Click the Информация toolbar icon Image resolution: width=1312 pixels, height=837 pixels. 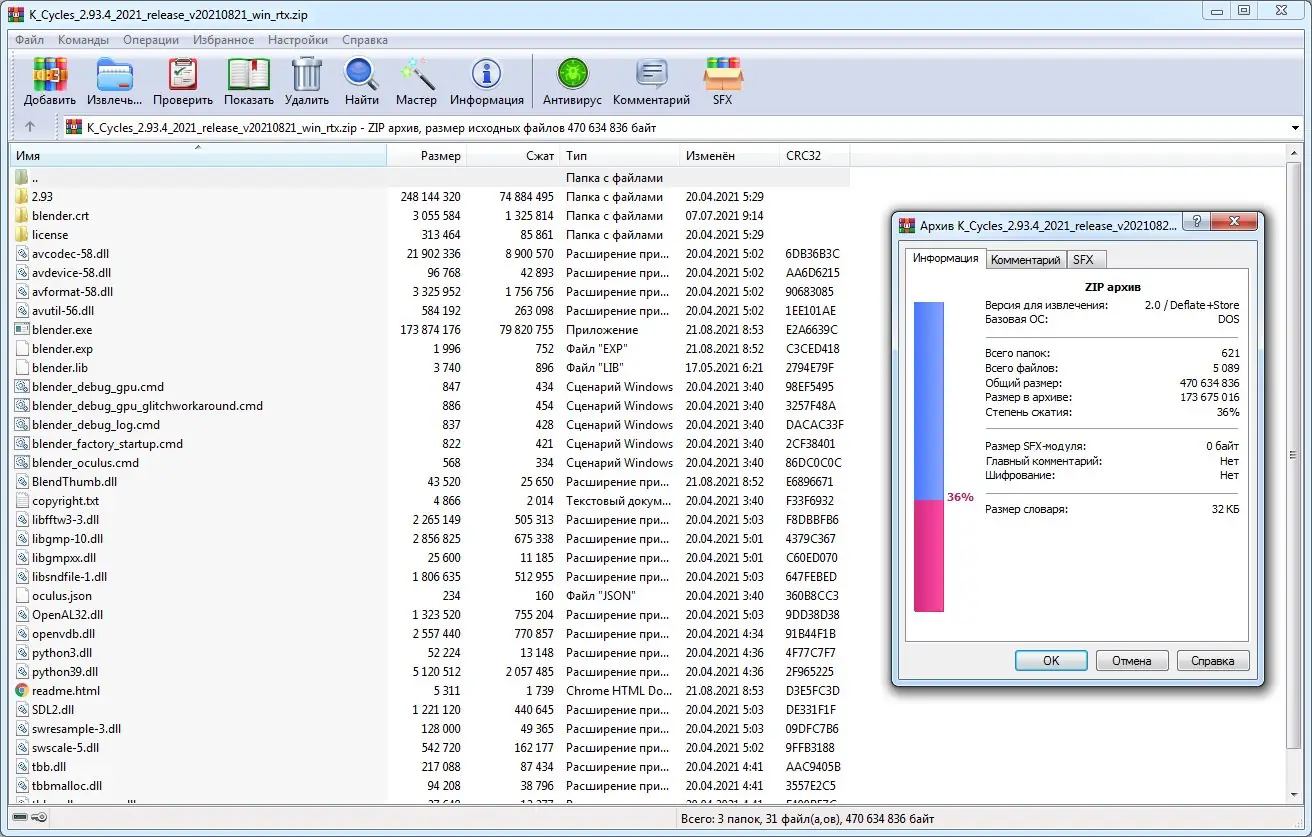(x=487, y=75)
